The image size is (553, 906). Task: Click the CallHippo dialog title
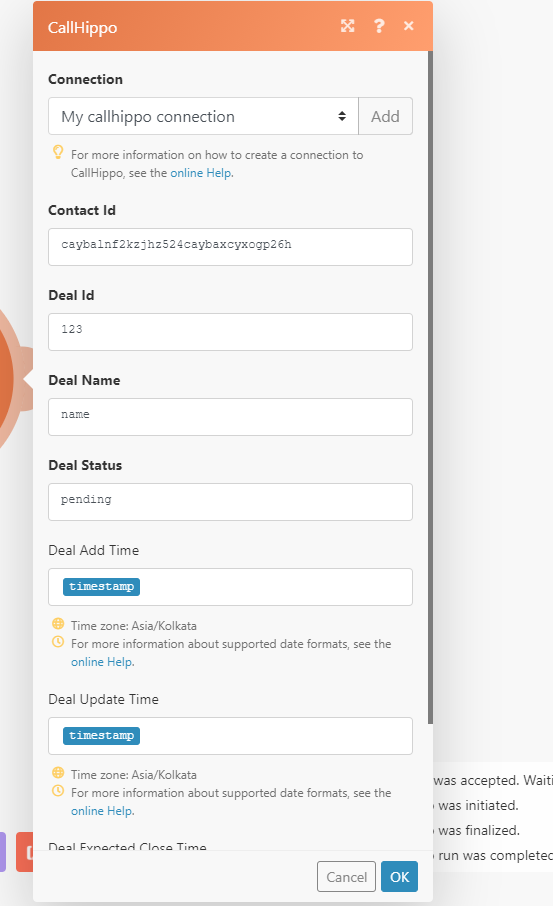coord(82,28)
